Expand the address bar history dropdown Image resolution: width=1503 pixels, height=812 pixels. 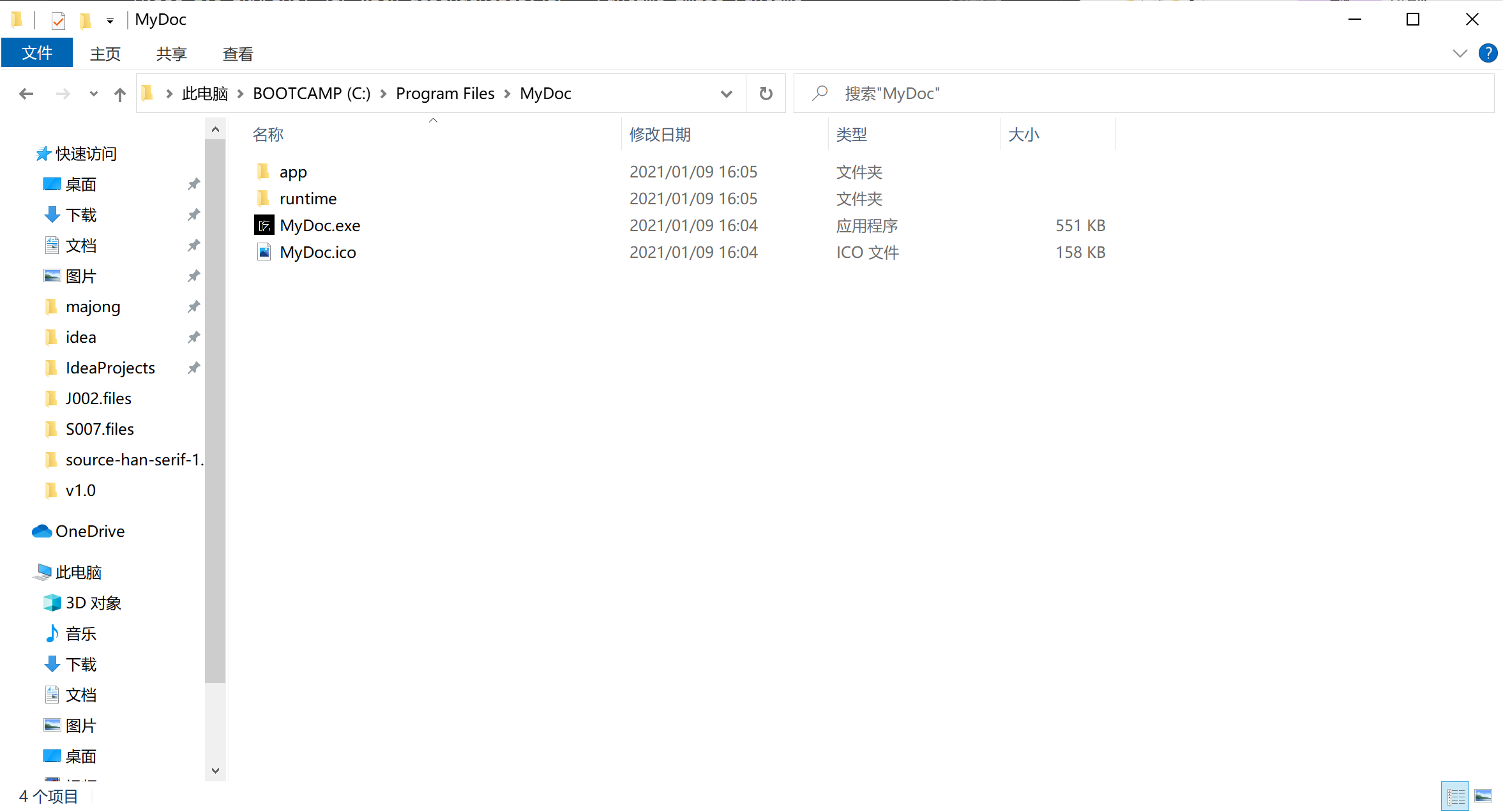726,94
